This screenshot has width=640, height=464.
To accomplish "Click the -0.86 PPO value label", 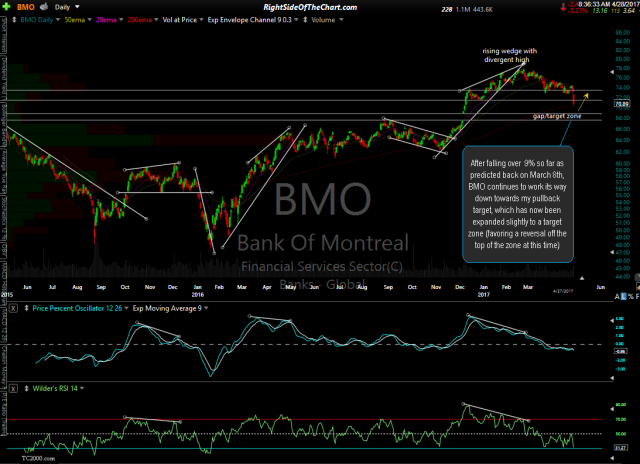I will point(621,351).
